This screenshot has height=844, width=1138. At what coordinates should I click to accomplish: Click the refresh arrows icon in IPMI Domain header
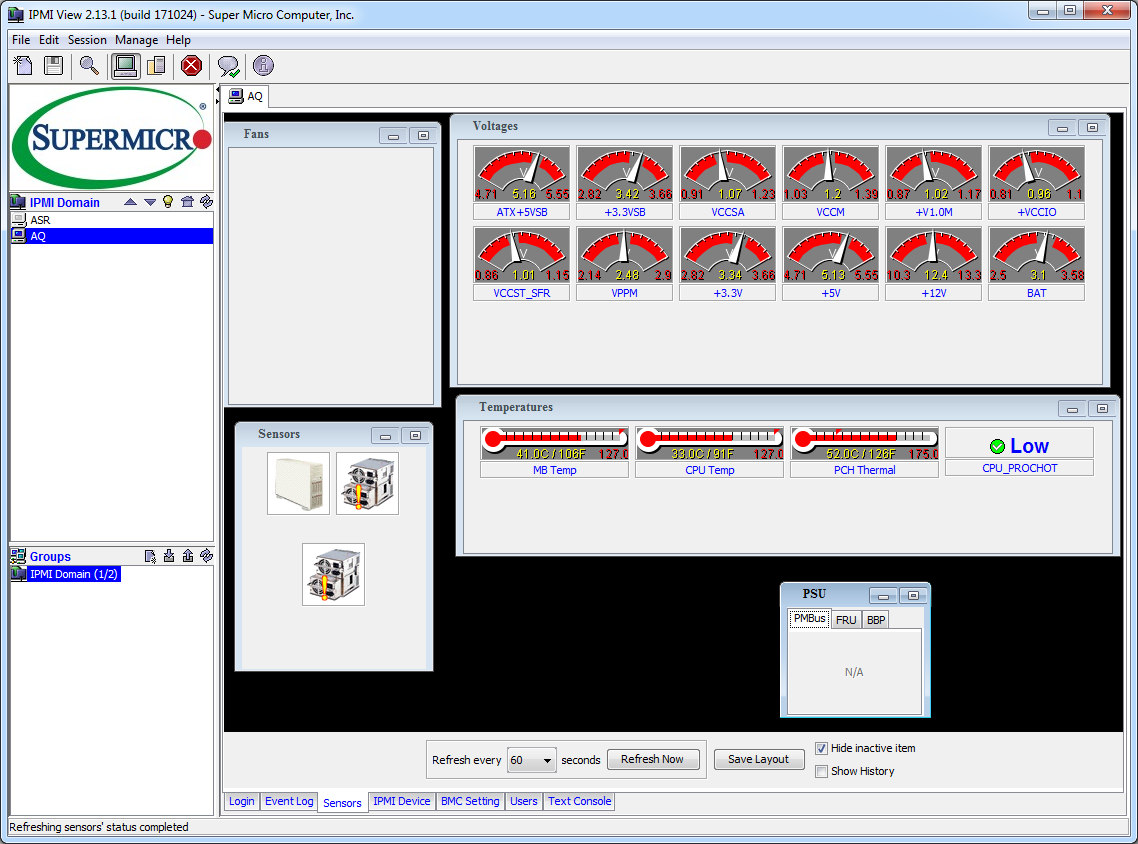pyautogui.click(x=206, y=202)
